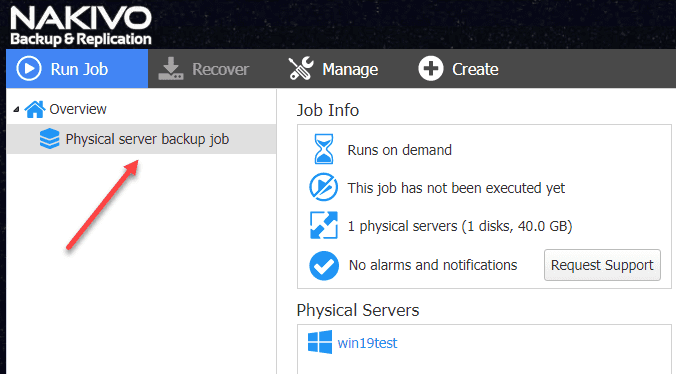The height and width of the screenshot is (374, 676).
Task: Click '1 physical servers (1 disks, 40.0 GB)'
Action: 460,226
